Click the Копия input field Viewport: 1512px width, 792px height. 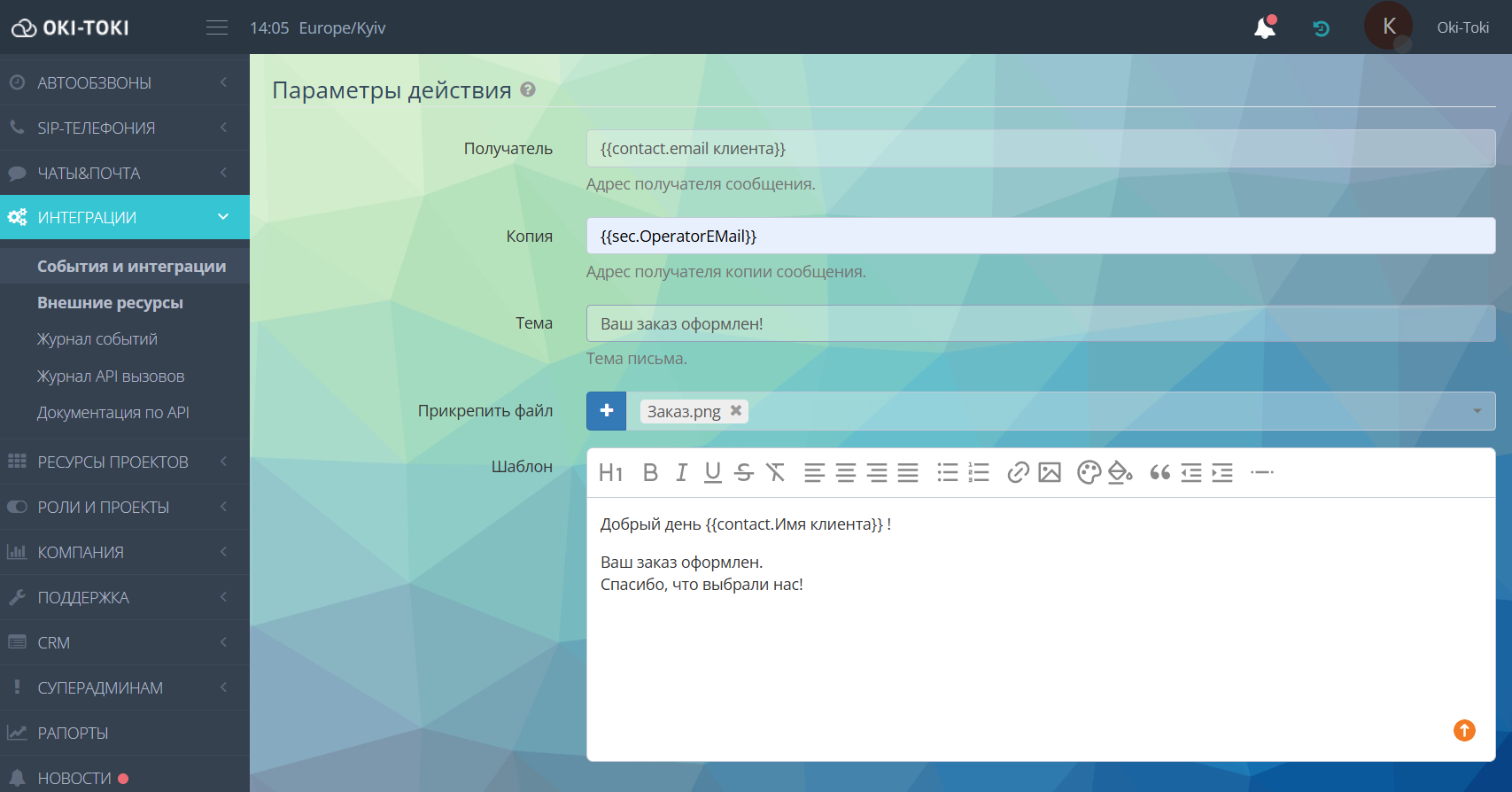coord(1041,236)
